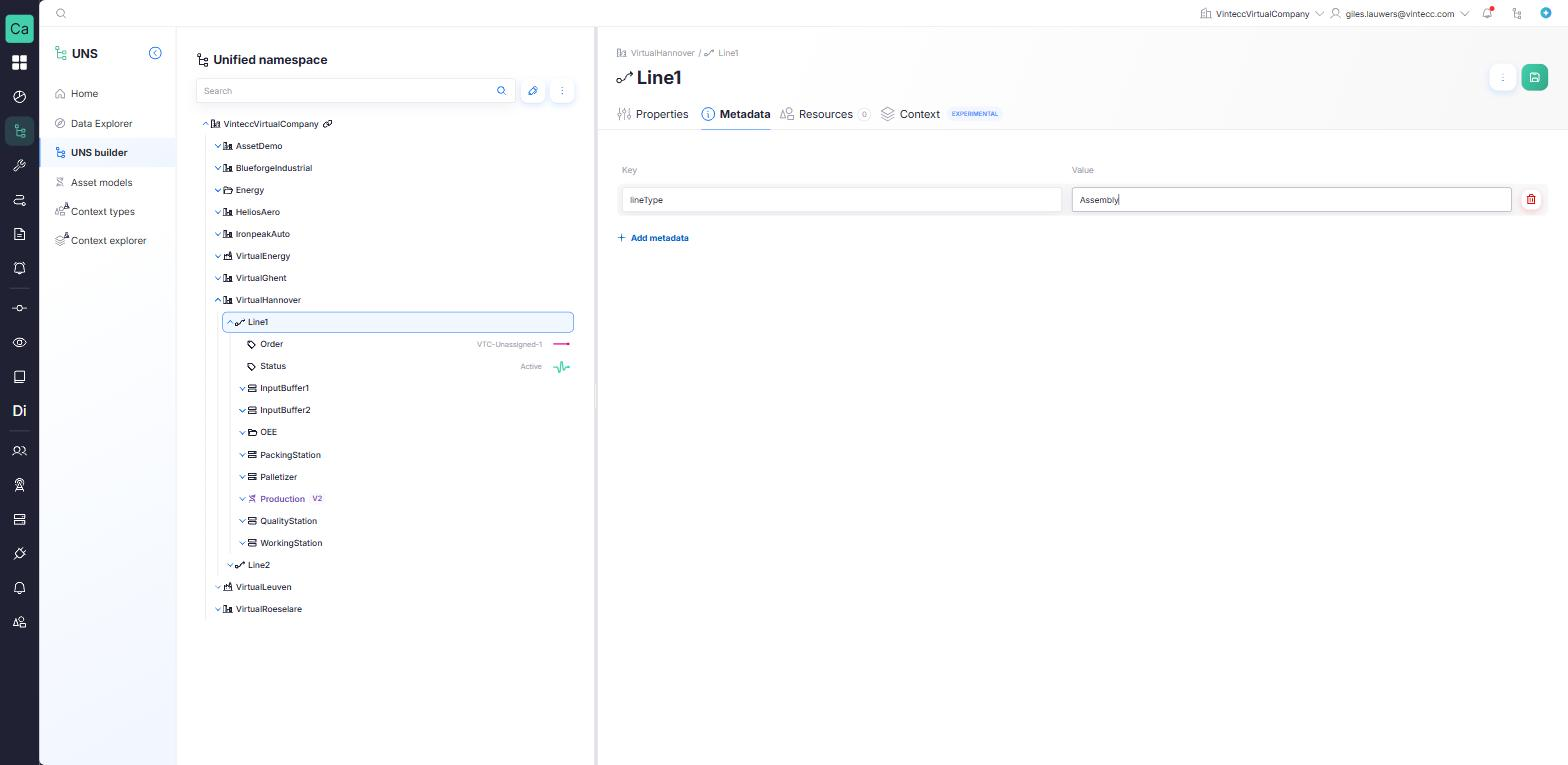1568x765 pixels.
Task: Click the lineType key input field
Action: 841,200
